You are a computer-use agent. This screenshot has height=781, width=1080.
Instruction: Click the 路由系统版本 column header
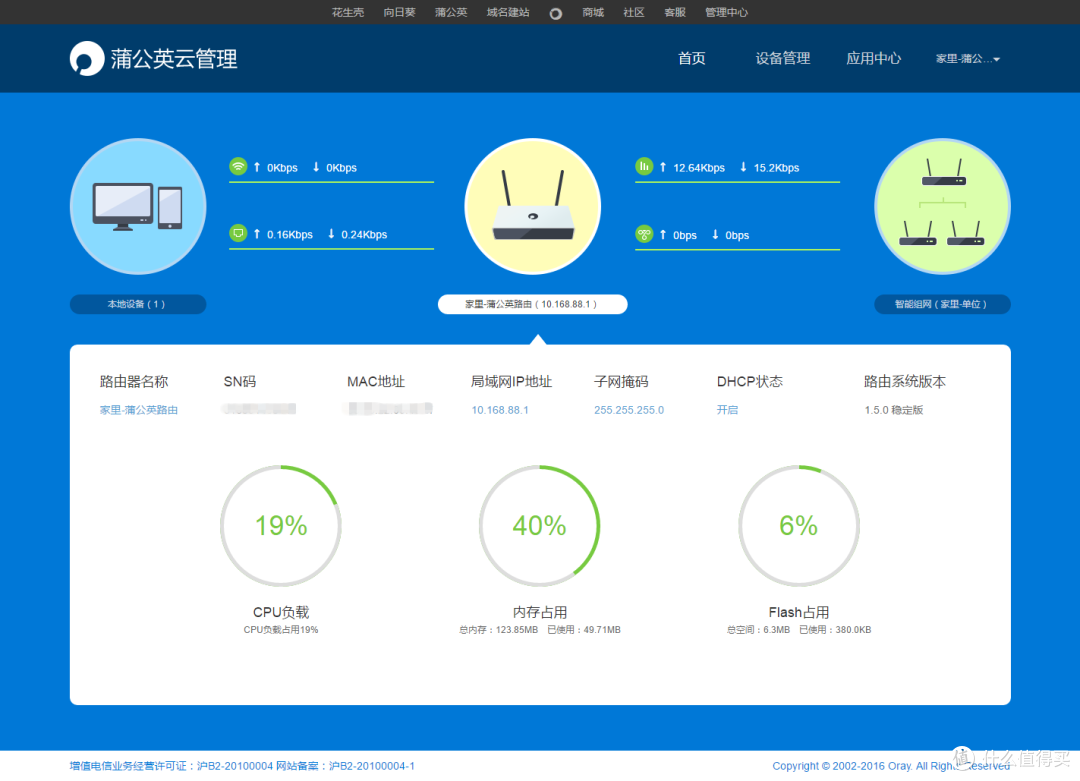point(904,382)
